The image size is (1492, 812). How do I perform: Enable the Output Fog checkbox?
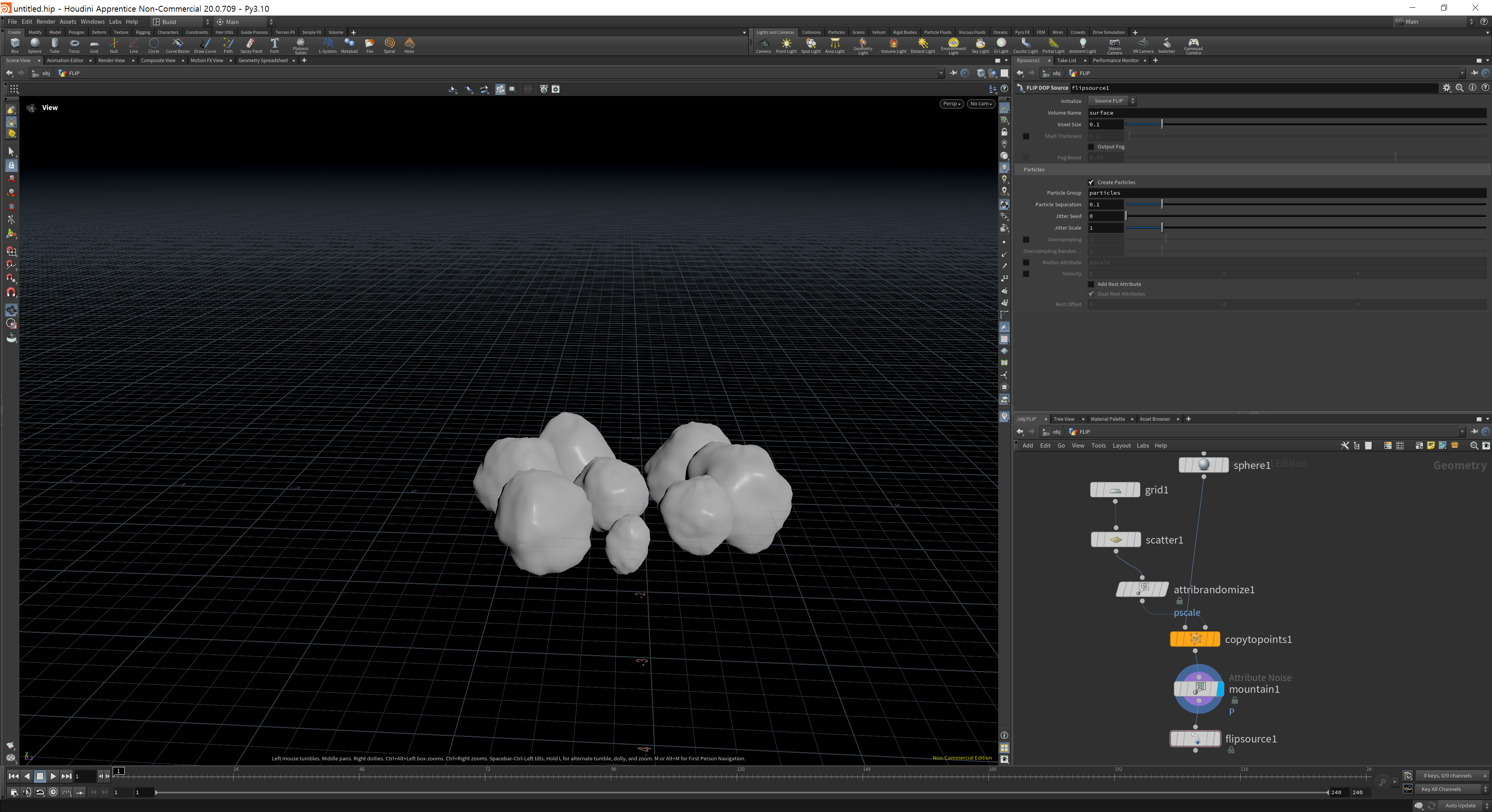(x=1091, y=147)
